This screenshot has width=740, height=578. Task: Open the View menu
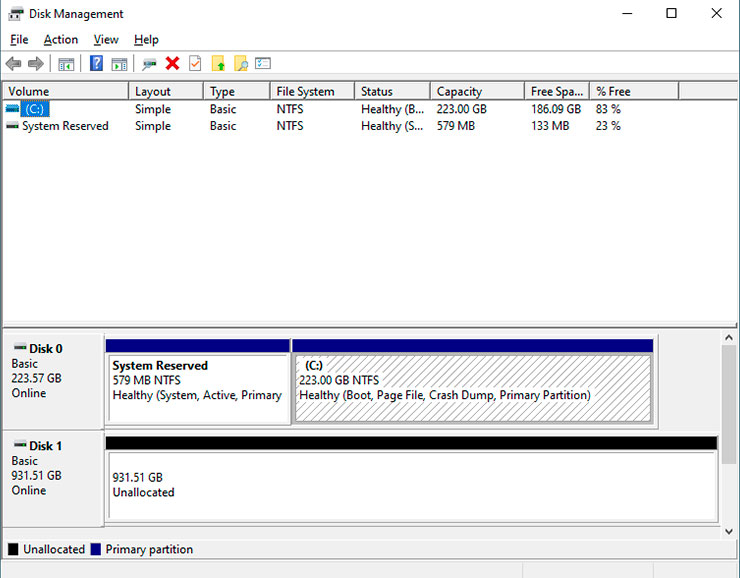[x=106, y=40]
